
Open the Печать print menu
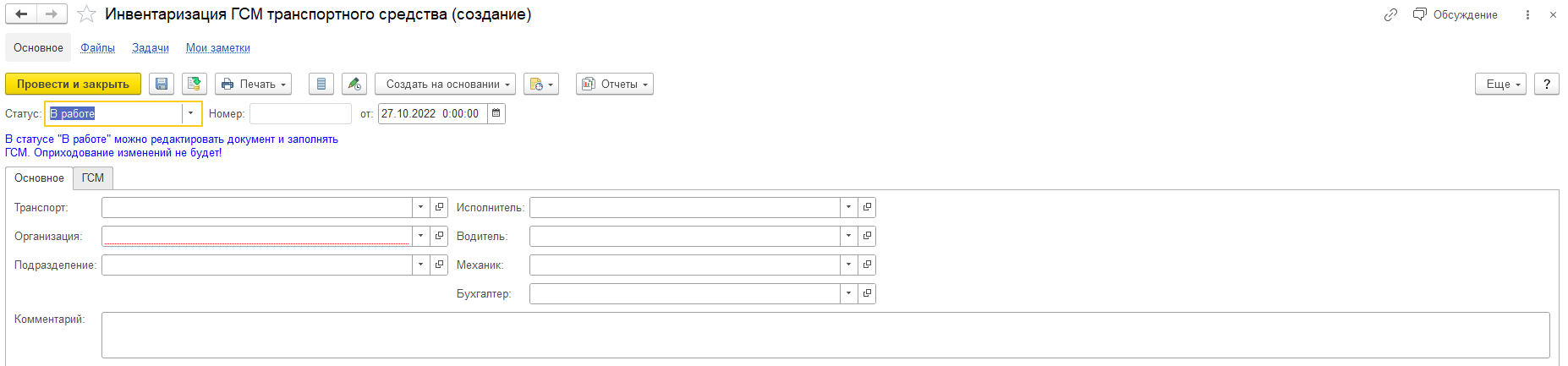coord(253,84)
